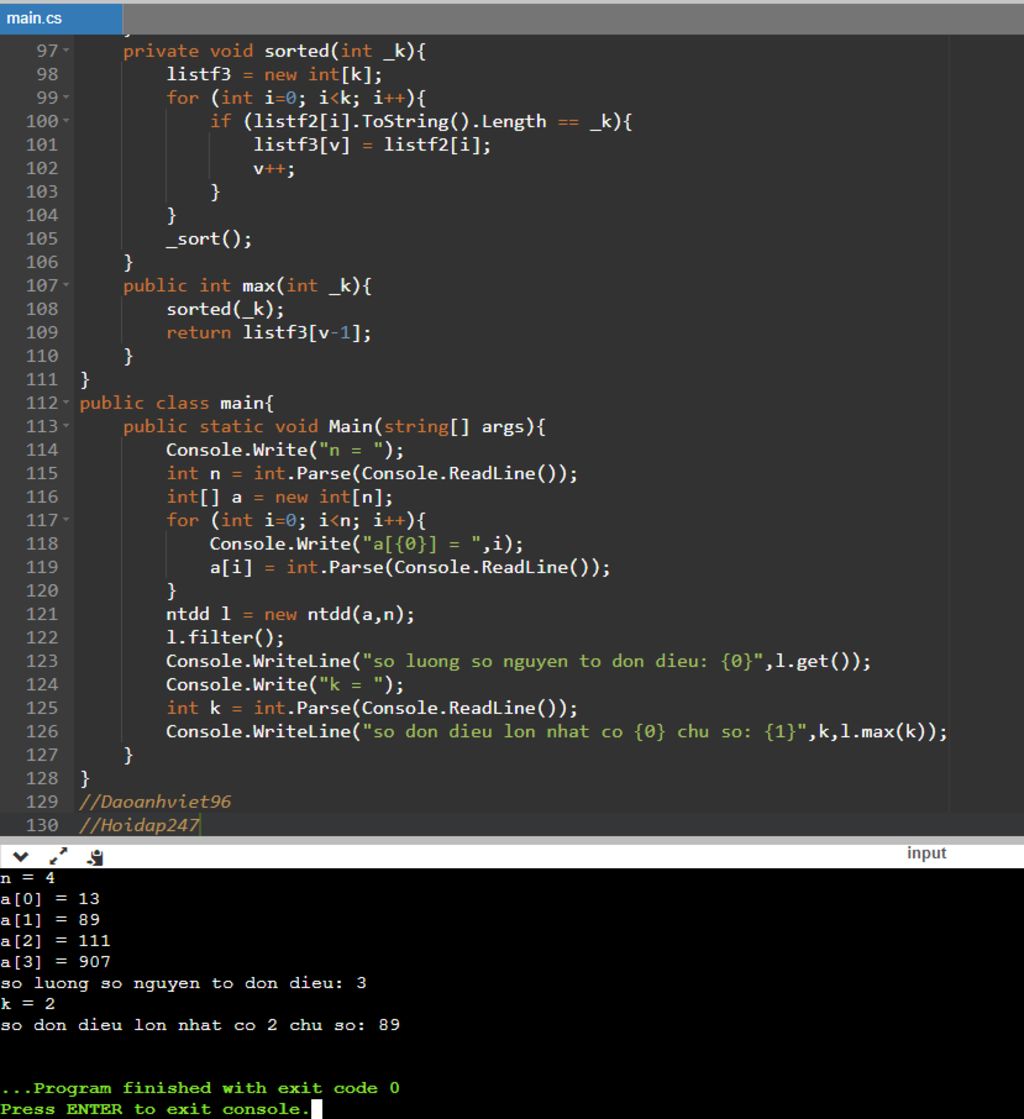The image size is (1024, 1119).
Task: Expand console to fullscreen with arrows icon
Action: [59, 856]
